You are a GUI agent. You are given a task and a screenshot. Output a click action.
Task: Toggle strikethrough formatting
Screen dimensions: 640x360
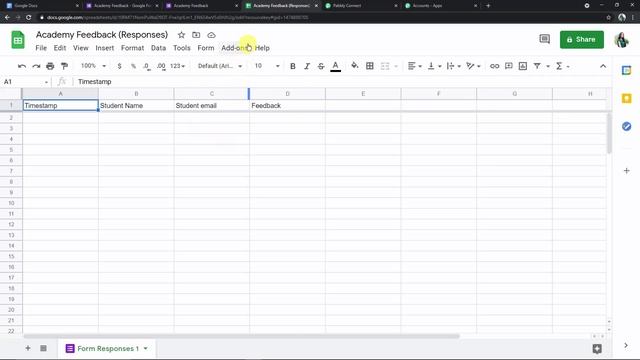click(x=321, y=66)
